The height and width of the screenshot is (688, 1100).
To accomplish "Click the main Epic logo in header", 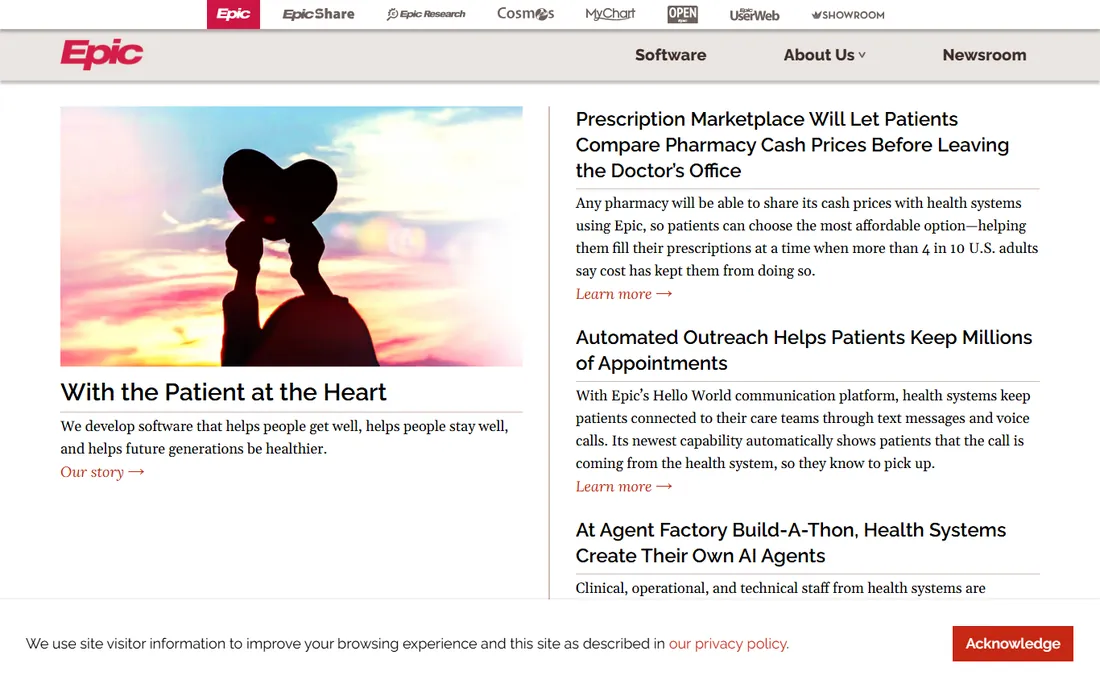I will pos(102,54).
